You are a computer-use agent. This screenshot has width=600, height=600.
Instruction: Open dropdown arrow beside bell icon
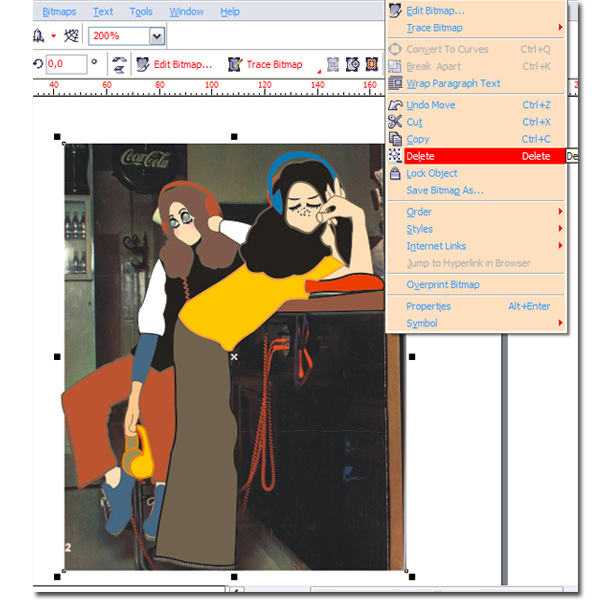coord(54,36)
